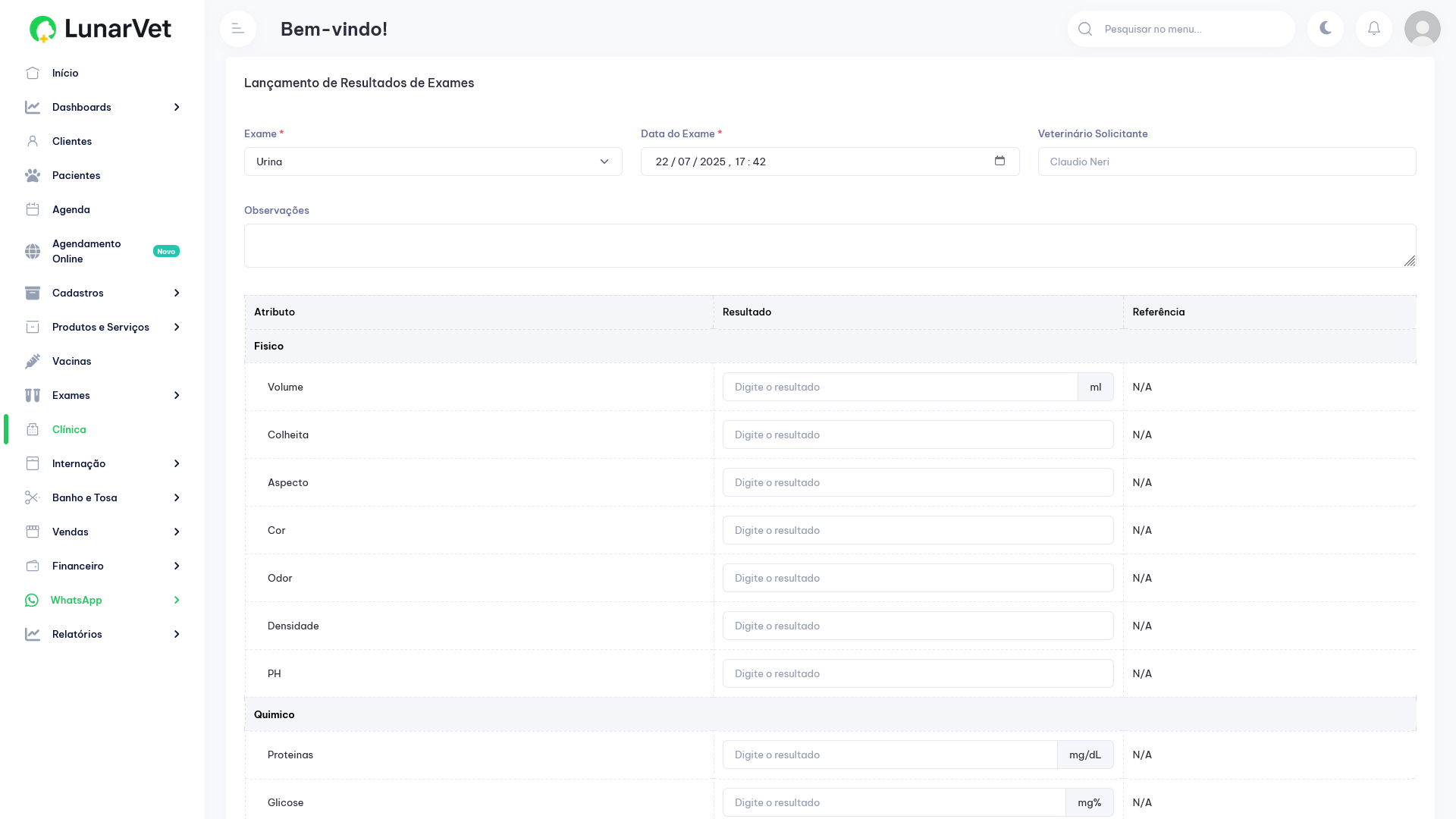Click the Banho e Tosa scissors icon
The image size is (1456, 819).
coord(33,497)
